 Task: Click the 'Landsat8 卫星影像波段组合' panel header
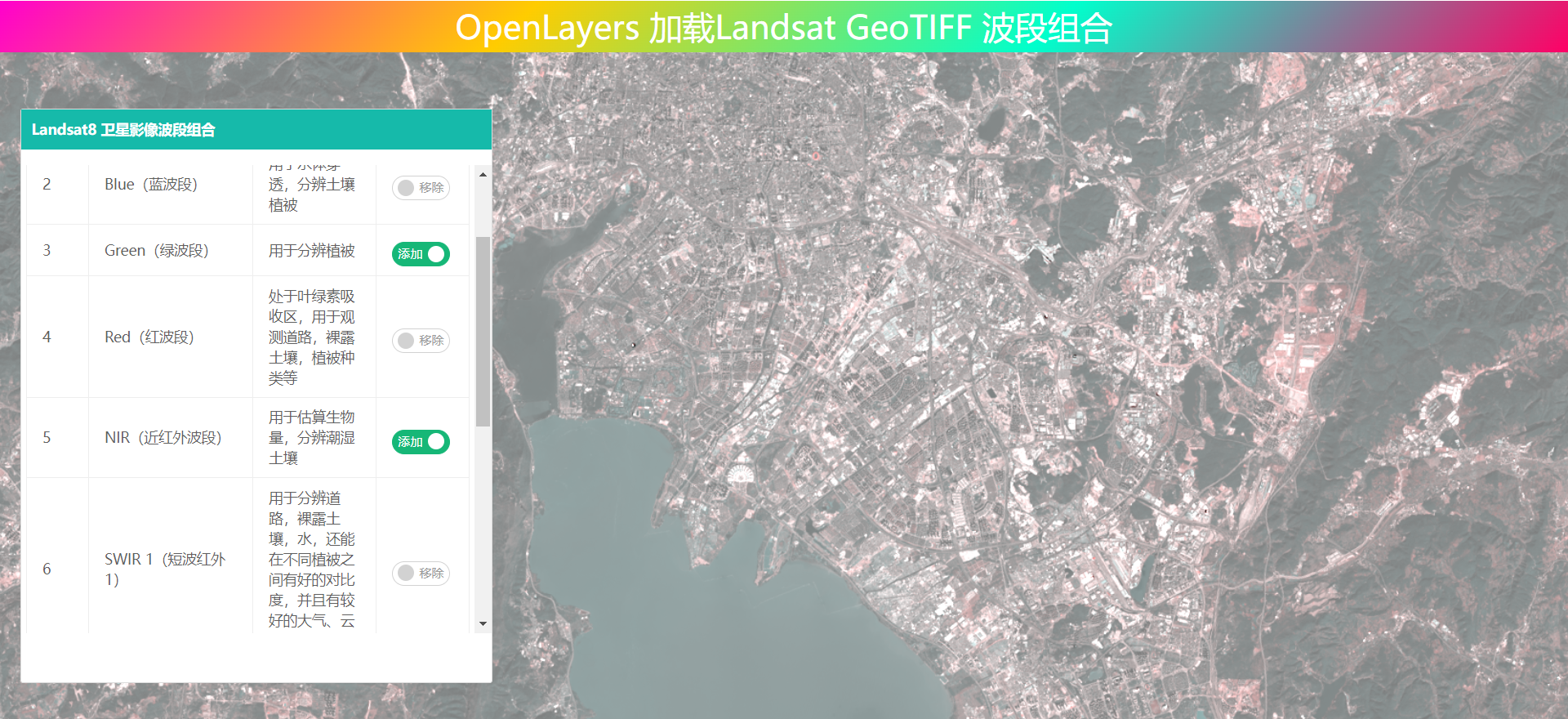(256, 130)
